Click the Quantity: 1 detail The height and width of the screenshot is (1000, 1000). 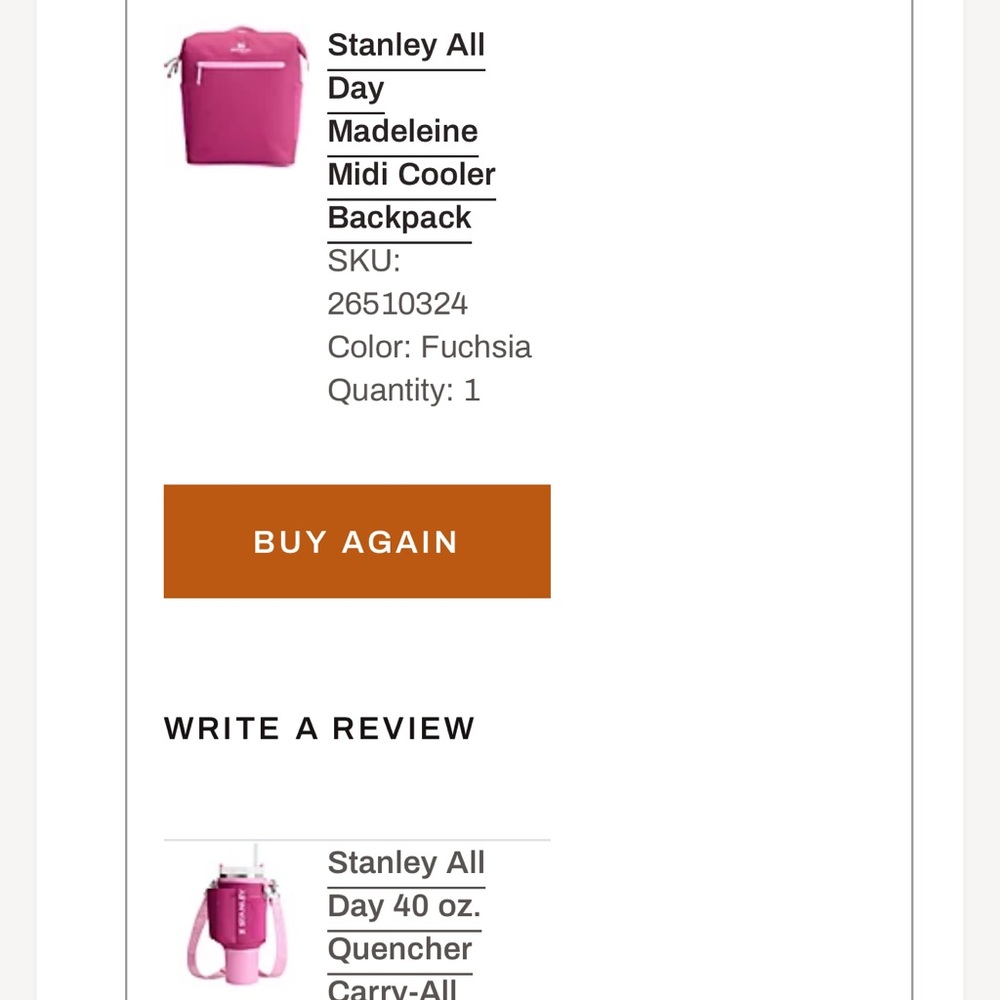[404, 390]
